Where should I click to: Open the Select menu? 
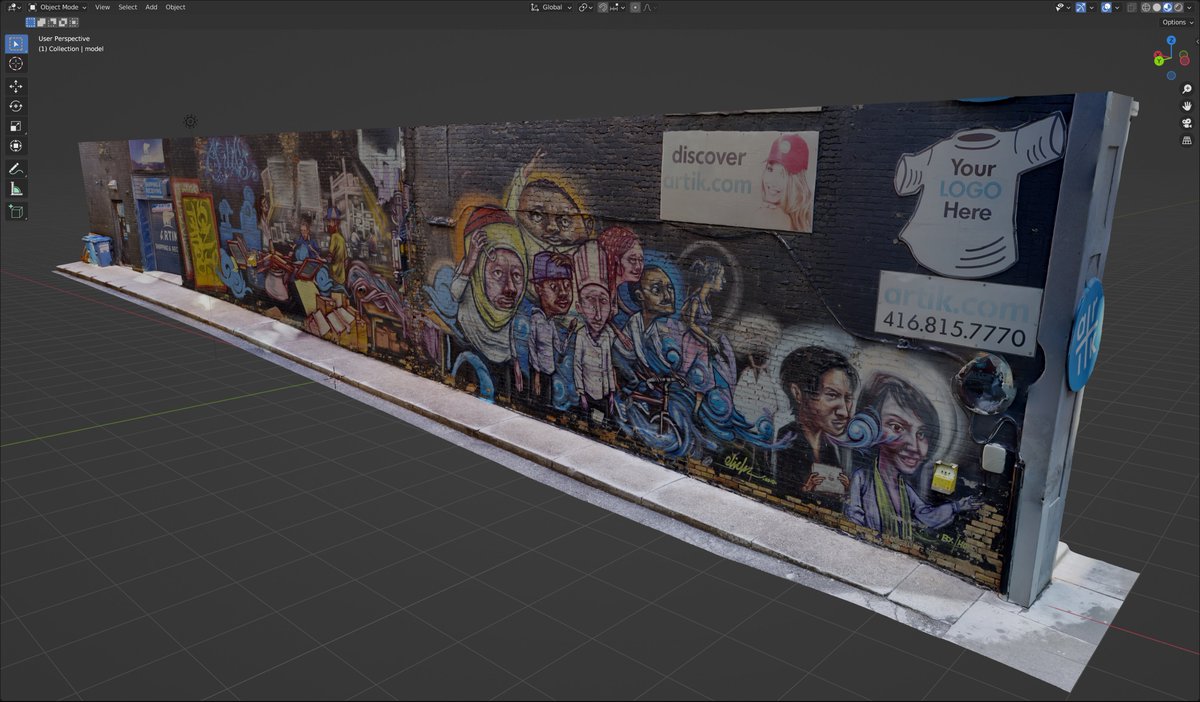(128, 7)
